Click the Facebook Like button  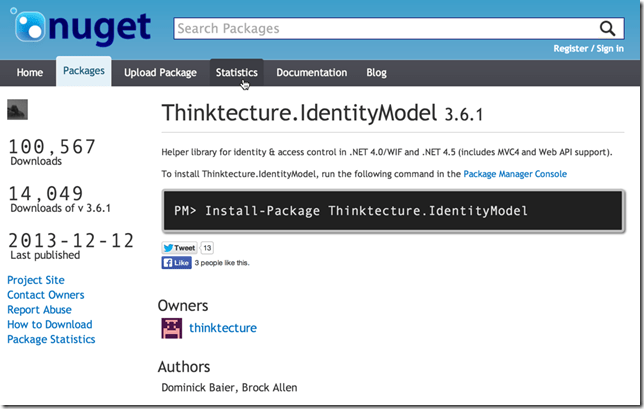177,263
